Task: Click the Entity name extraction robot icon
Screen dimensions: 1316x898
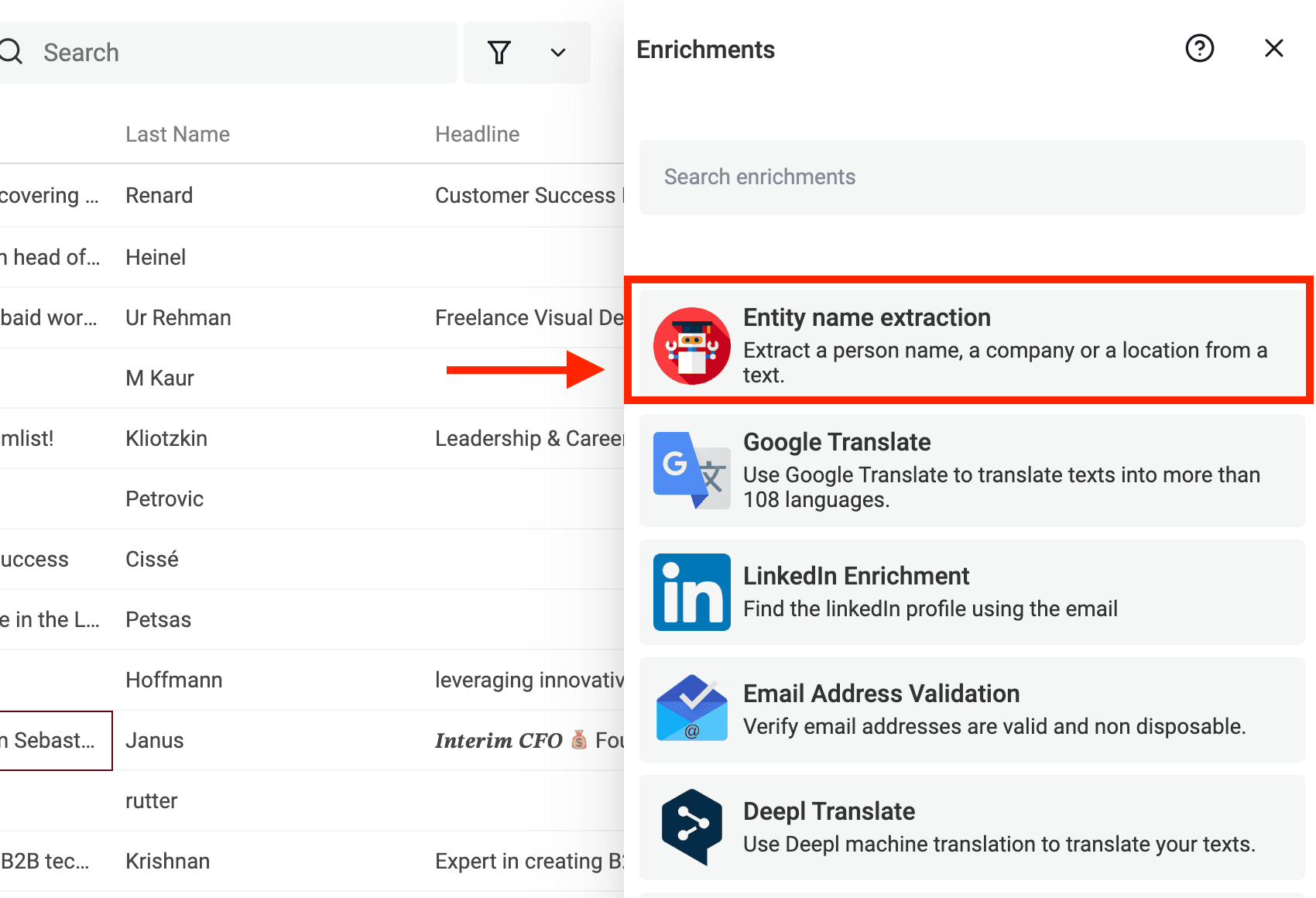Action: pyautogui.click(x=691, y=346)
